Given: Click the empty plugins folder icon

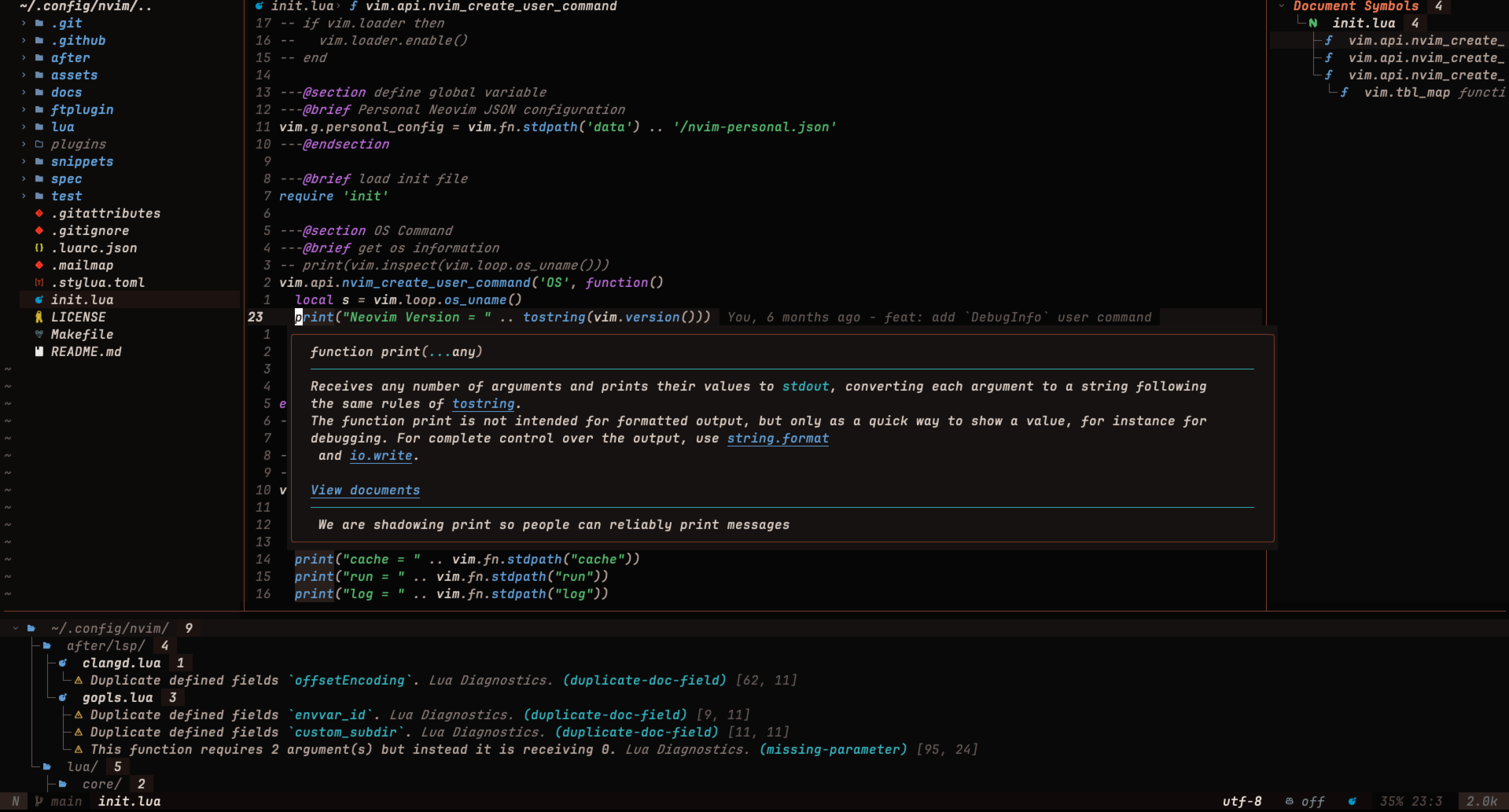Looking at the screenshot, I should point(39,145).
